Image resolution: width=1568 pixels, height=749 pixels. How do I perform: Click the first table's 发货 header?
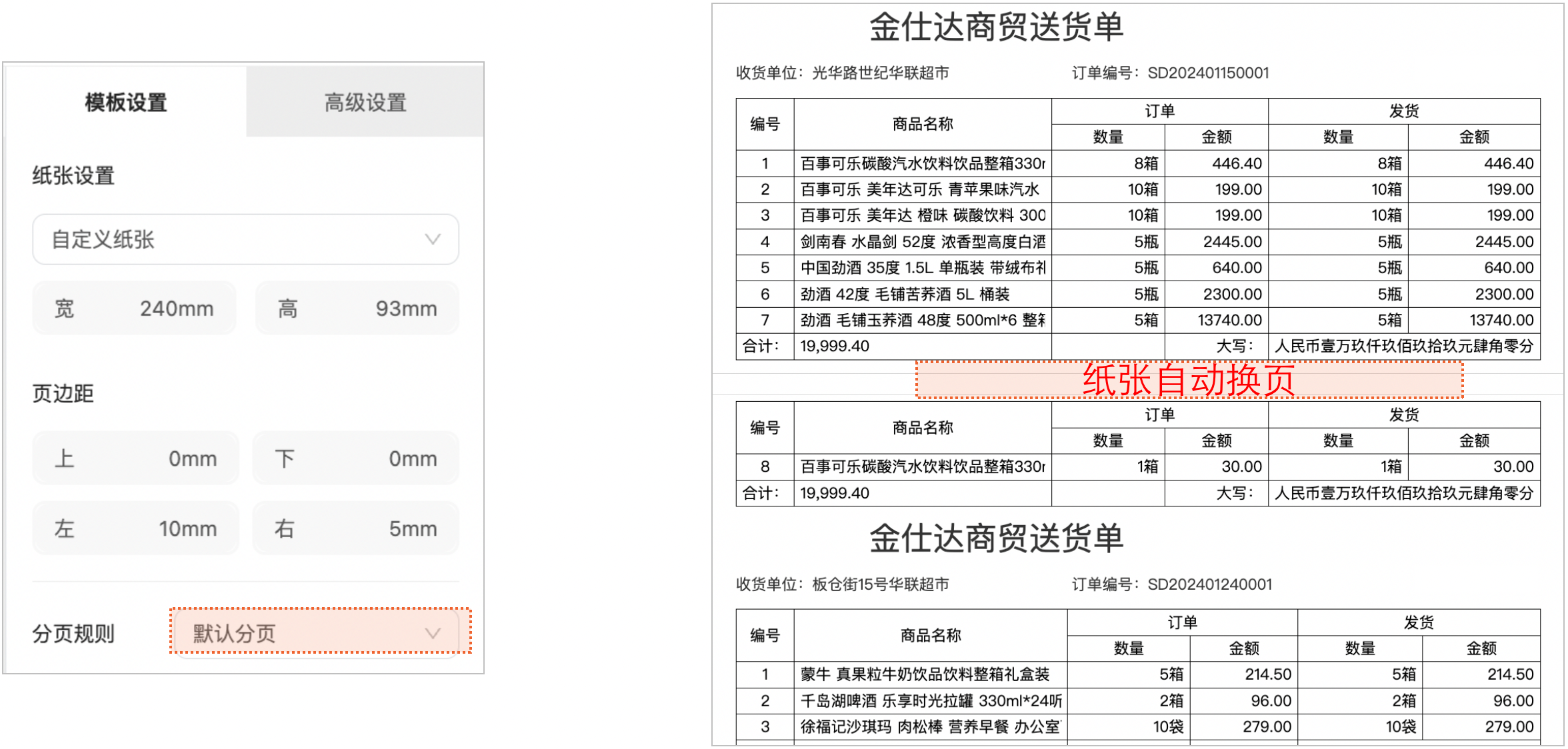pyautogui.click(x=1404, y=111)
